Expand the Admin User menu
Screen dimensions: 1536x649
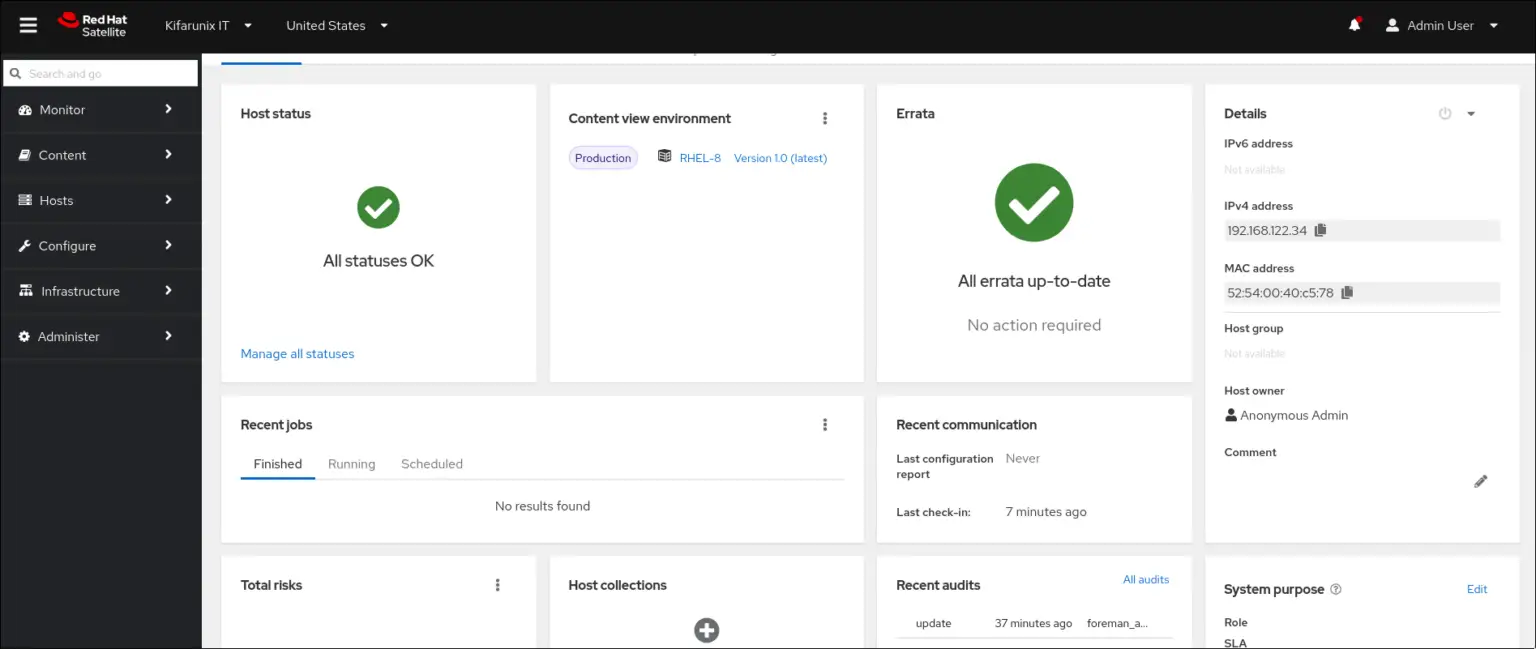[1442, 25]
